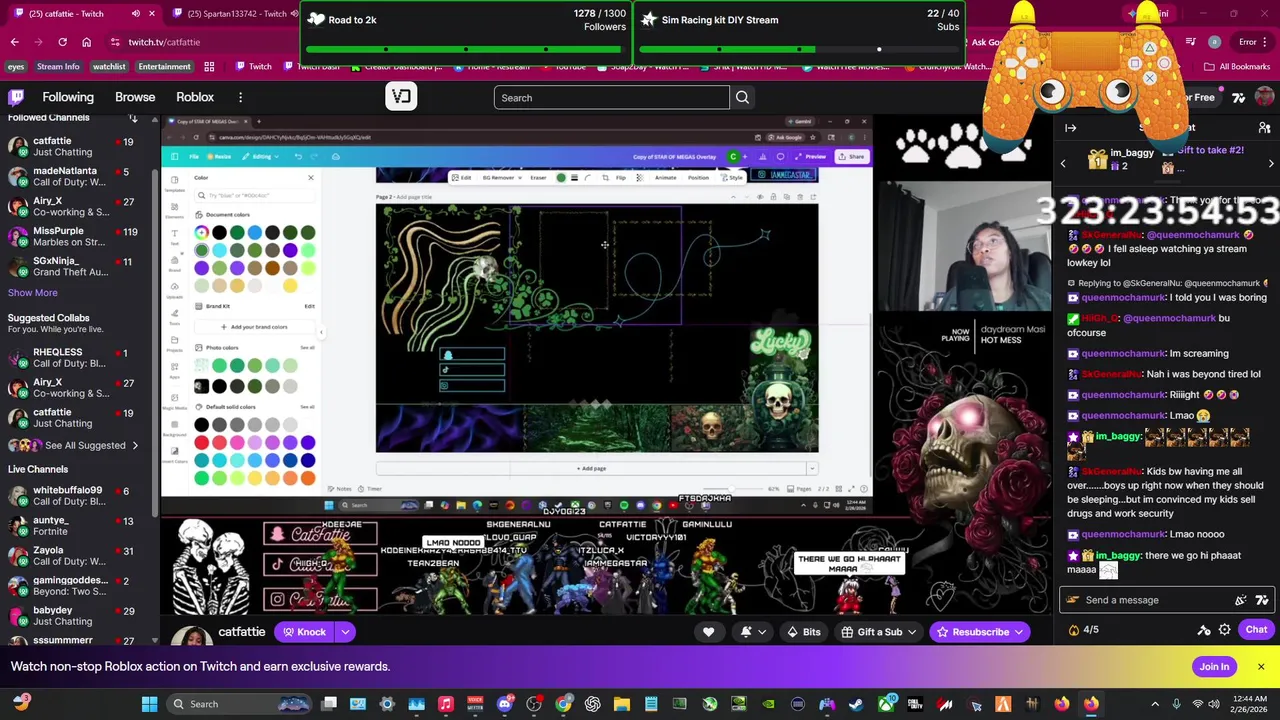Viewport: 1280px width, 720px height.
Task: Click the Knock button
Action: coord(304,632)
